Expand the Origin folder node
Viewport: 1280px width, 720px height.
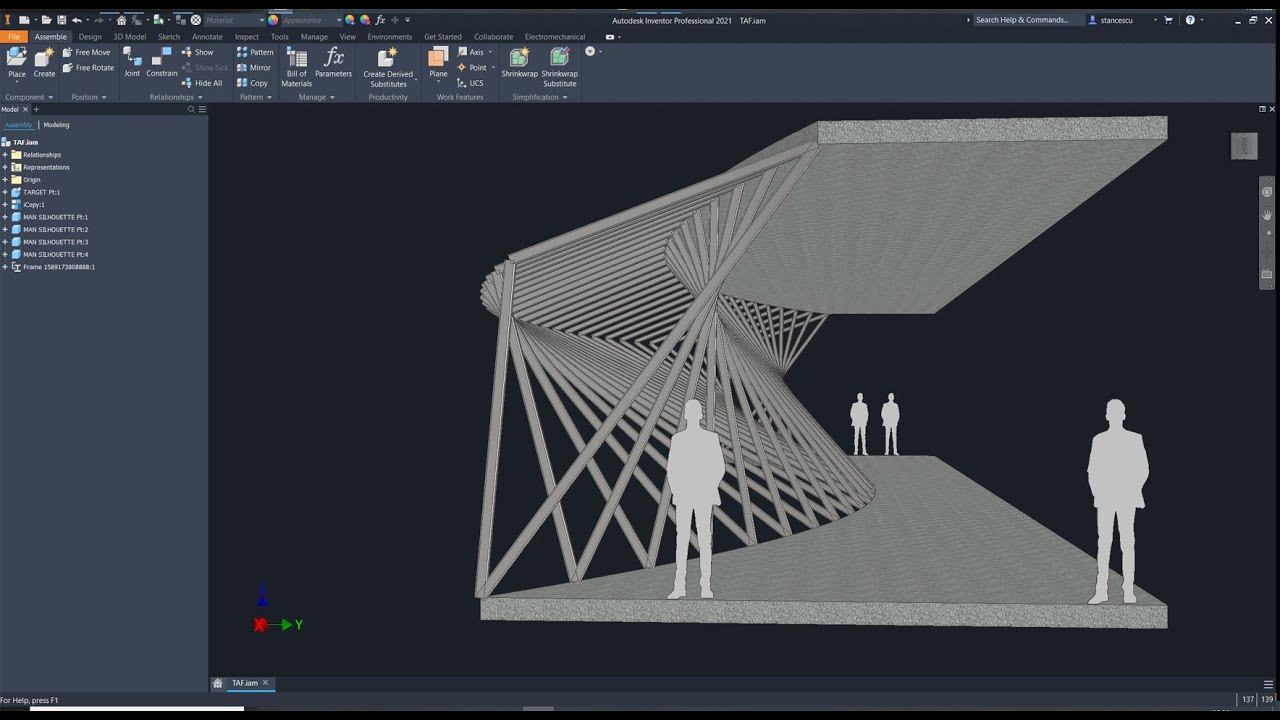(x=5, y=180)
